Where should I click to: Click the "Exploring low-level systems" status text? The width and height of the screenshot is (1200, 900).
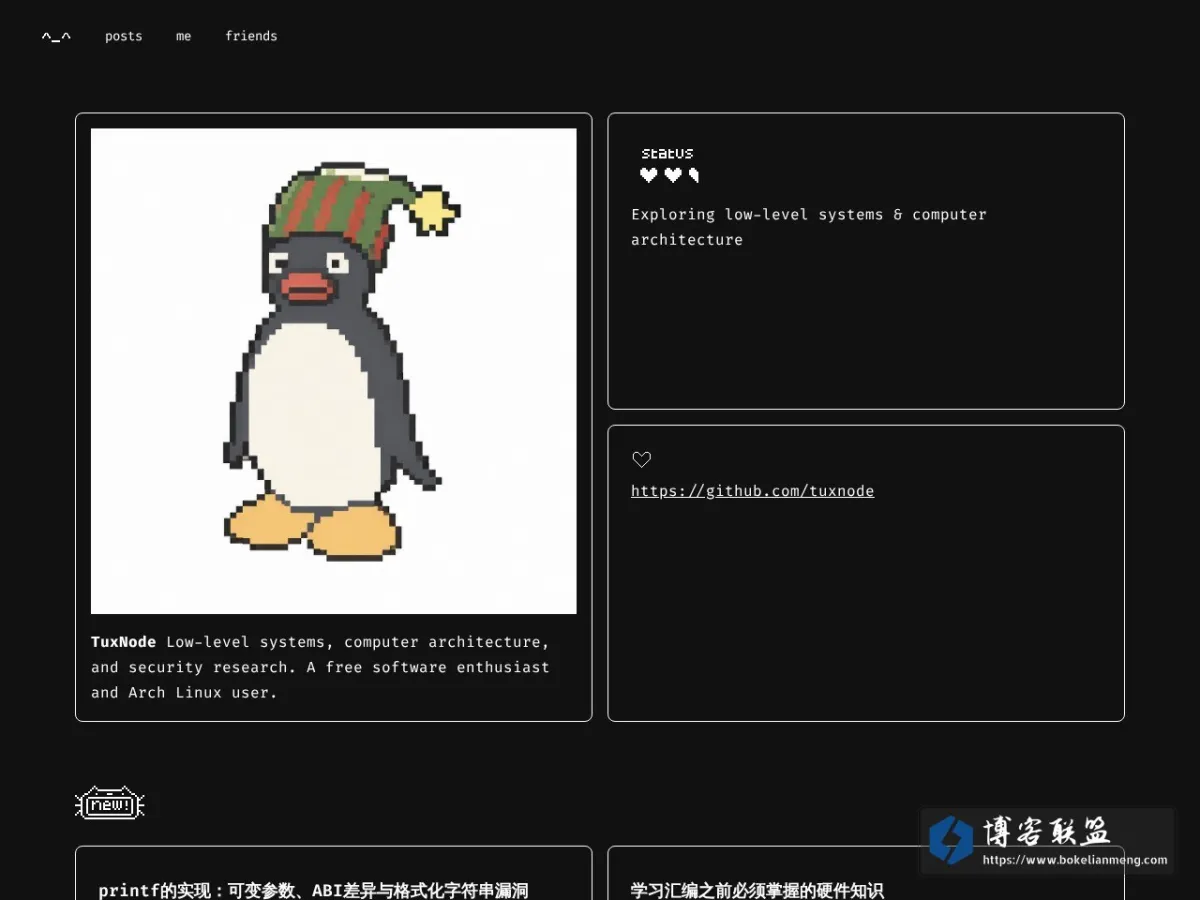click(809, 227)
